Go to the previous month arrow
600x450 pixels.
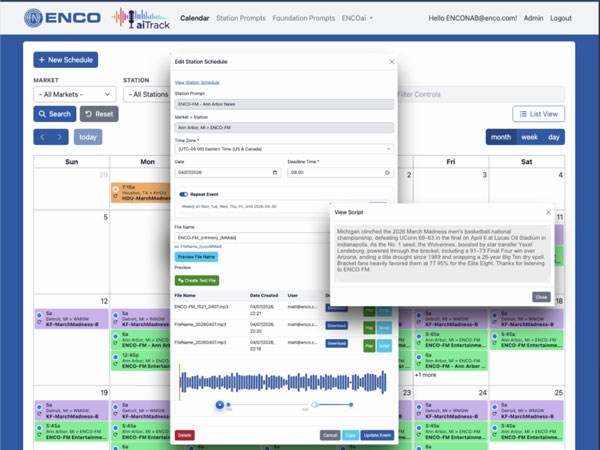(44, 137)
